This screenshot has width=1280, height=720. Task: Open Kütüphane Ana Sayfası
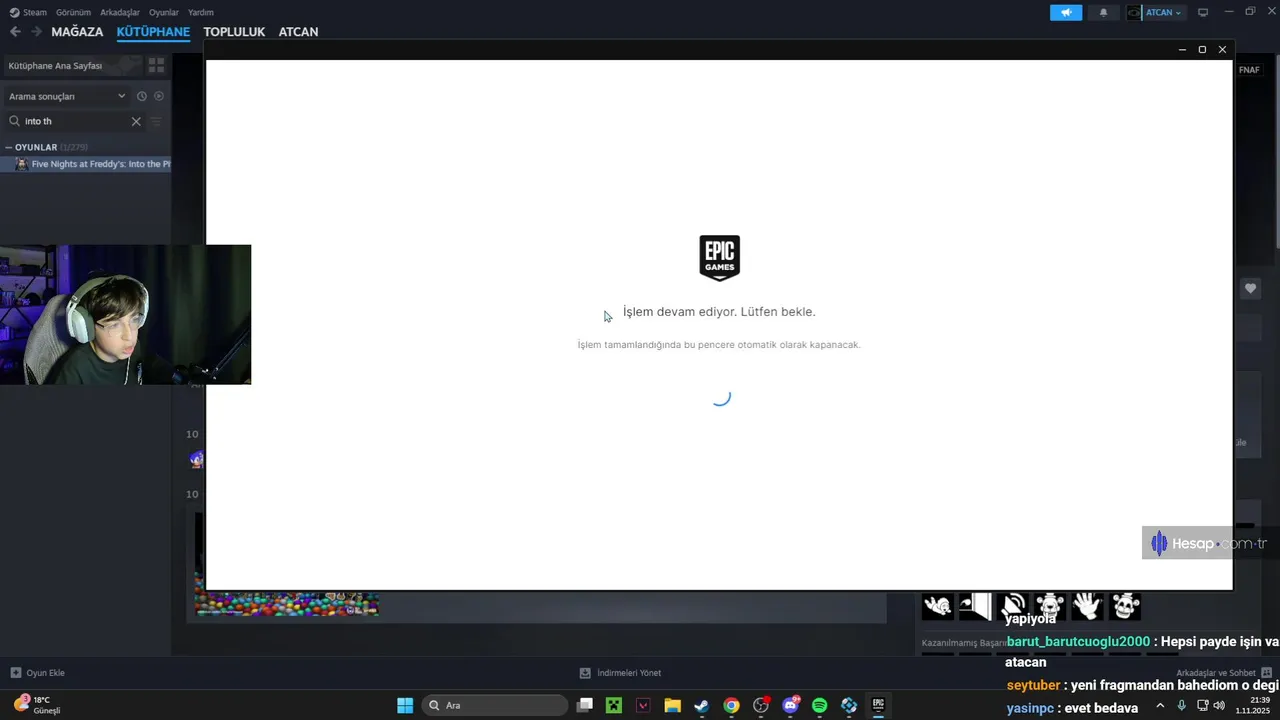pos(72,65)
